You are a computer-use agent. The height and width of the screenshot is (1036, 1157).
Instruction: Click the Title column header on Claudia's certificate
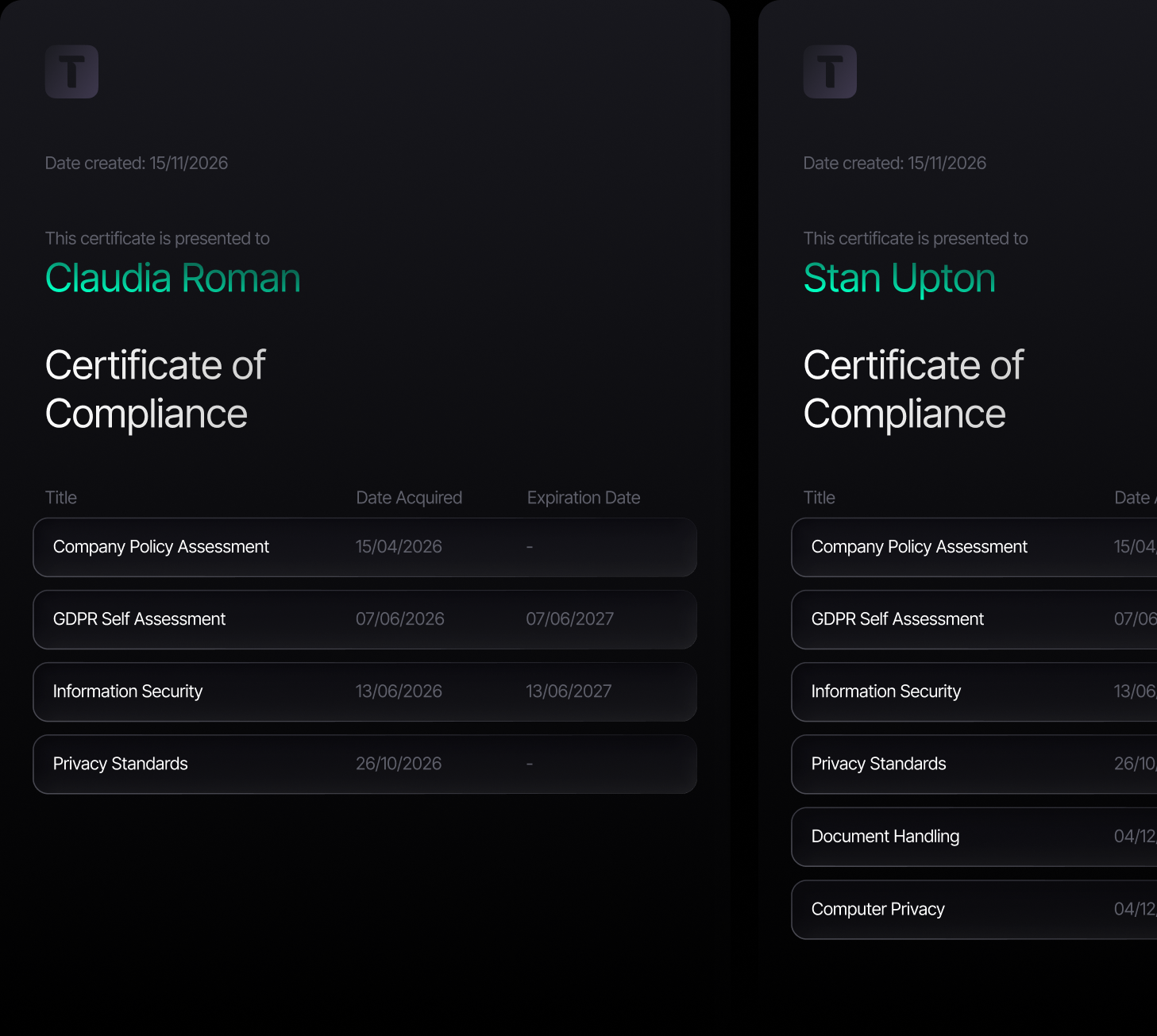(61, 498)
